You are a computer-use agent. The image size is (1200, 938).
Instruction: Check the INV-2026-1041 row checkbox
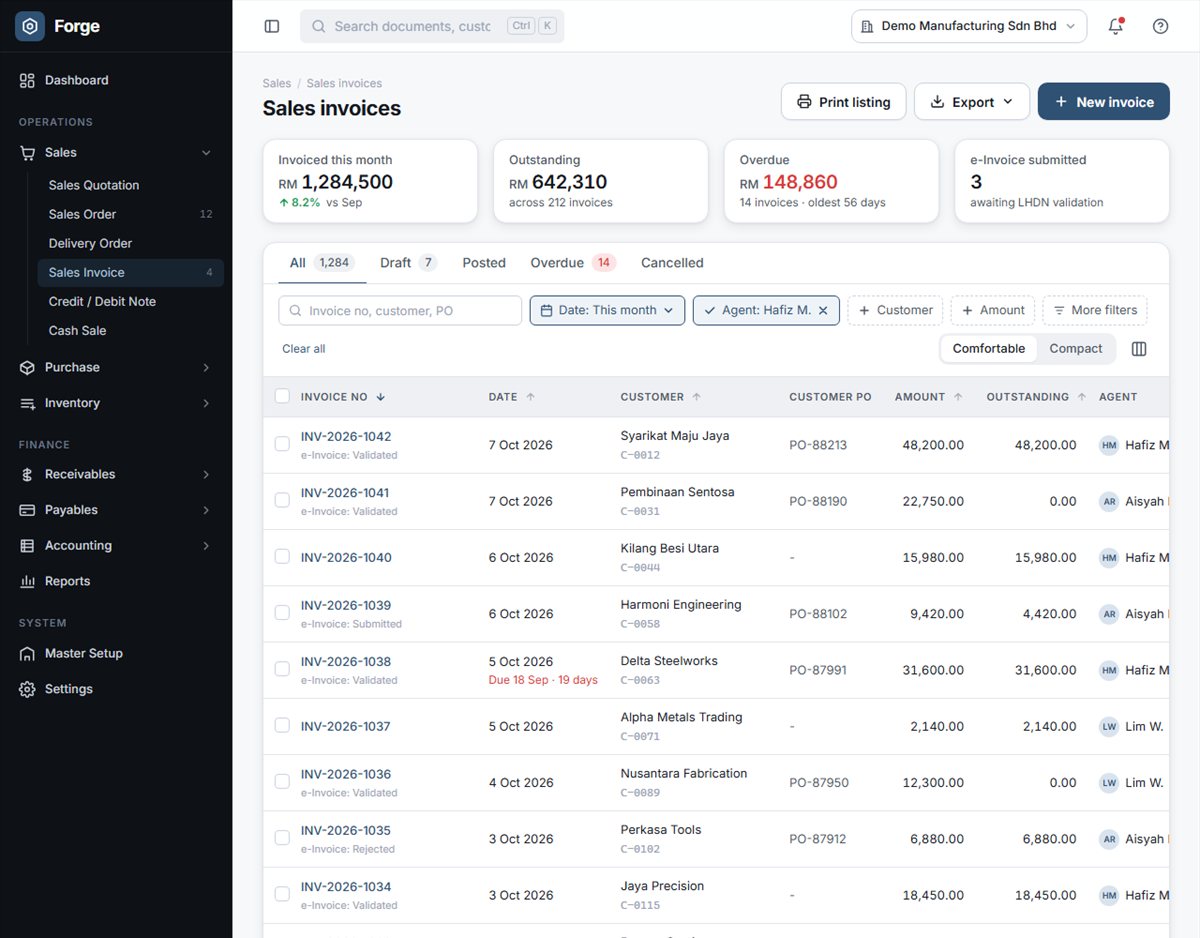click(x=282, y=500)
